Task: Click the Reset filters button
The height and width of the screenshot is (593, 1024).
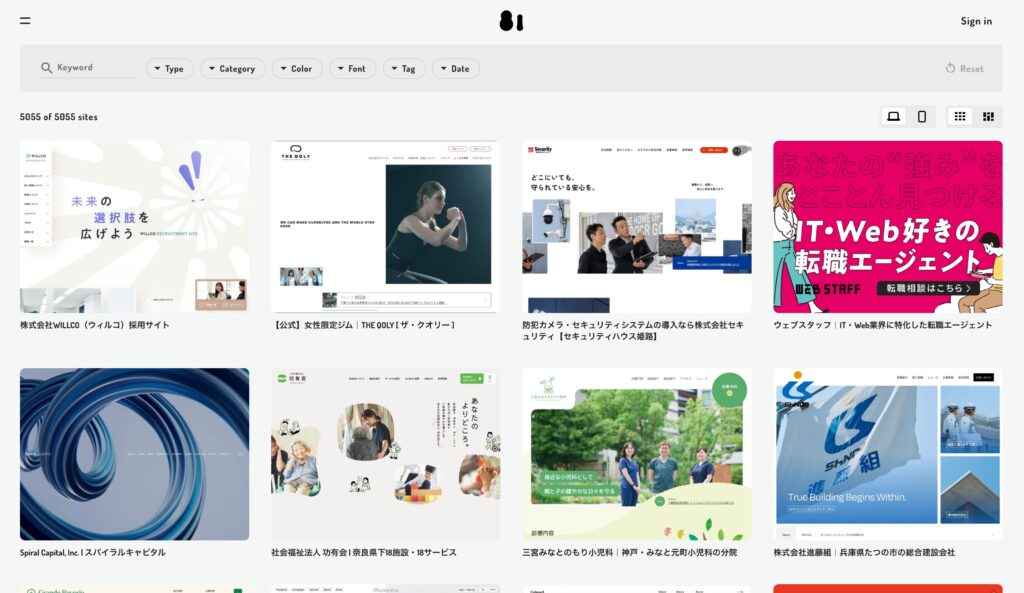Action: pos(964,69)
